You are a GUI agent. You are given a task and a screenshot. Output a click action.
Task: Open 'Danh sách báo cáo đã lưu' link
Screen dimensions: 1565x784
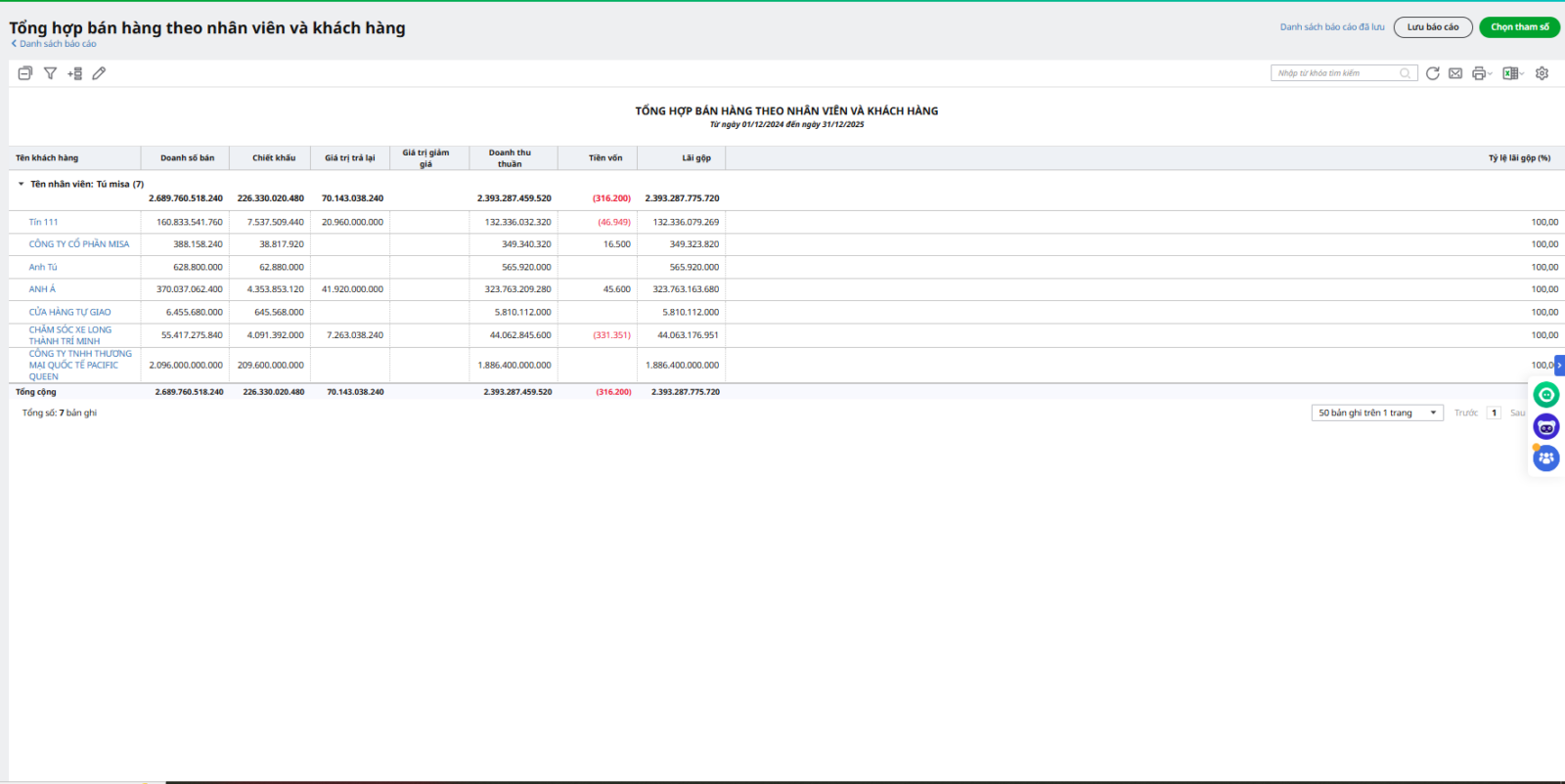[1331, 27]
